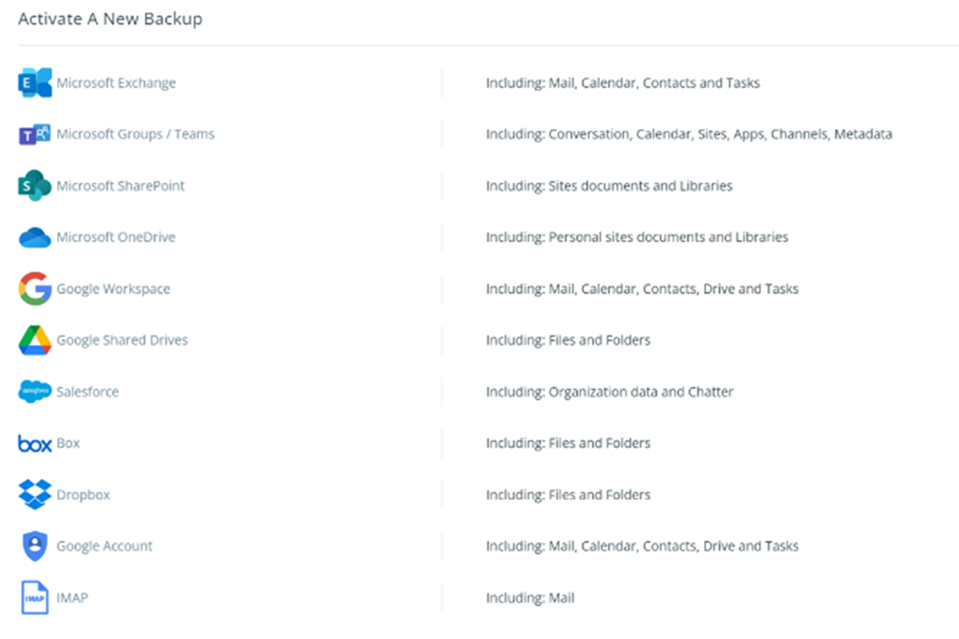Activate Google Workspace backup
959x639 pixels.
tap(113, 289)
